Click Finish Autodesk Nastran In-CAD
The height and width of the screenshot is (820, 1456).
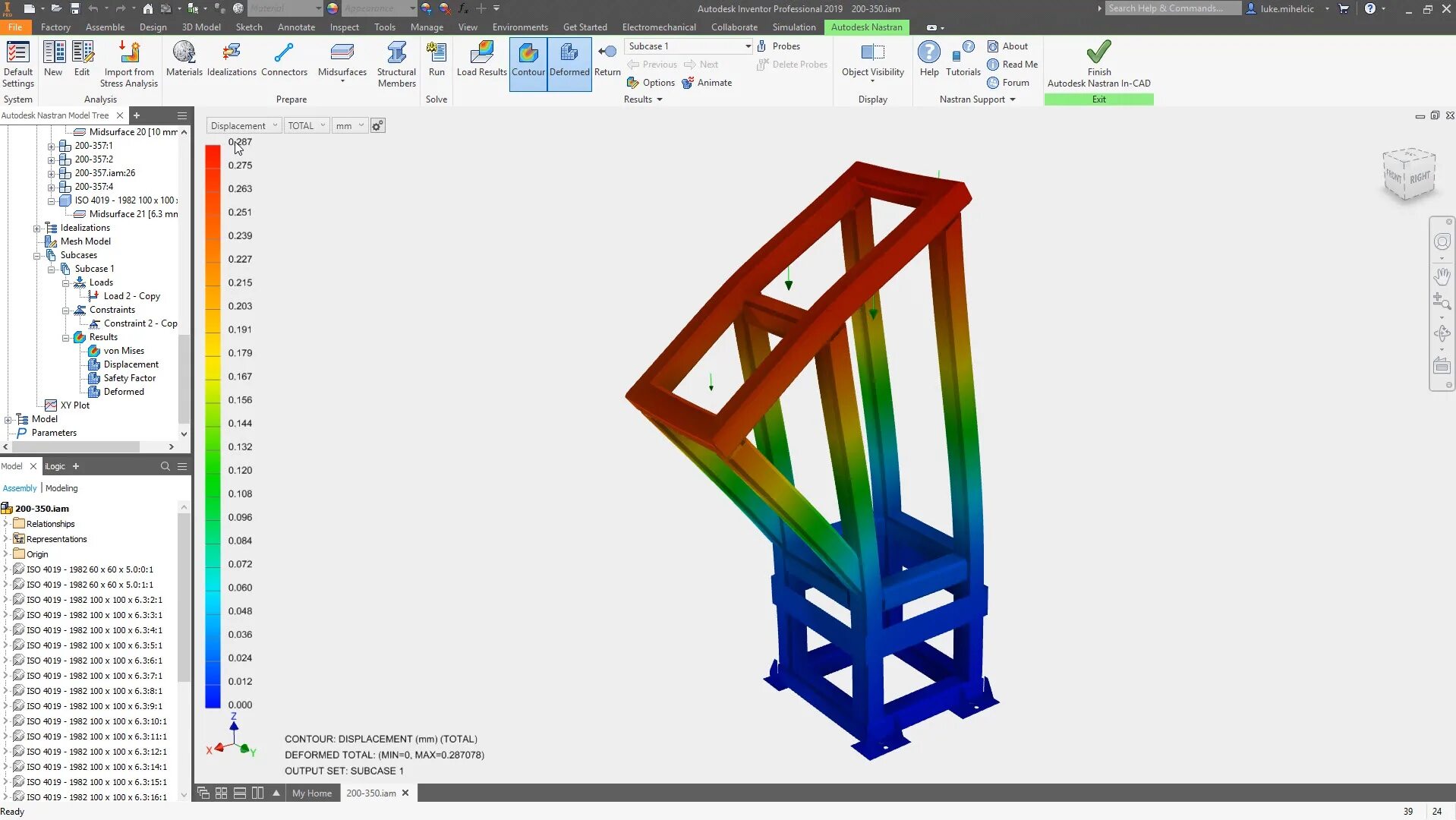[x=1098, y=65]
